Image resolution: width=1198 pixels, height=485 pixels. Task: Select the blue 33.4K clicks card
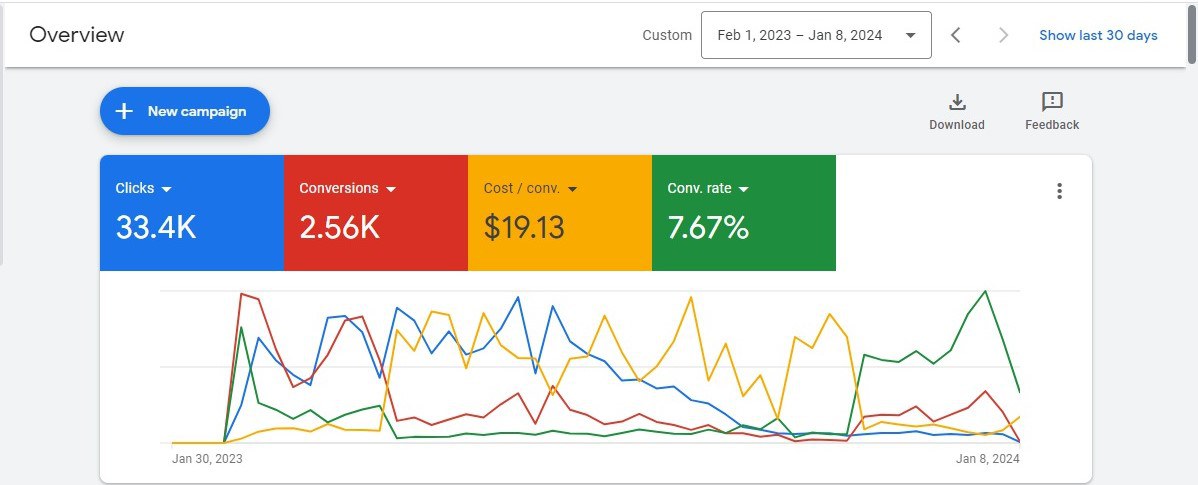click(x=192, y=213)
